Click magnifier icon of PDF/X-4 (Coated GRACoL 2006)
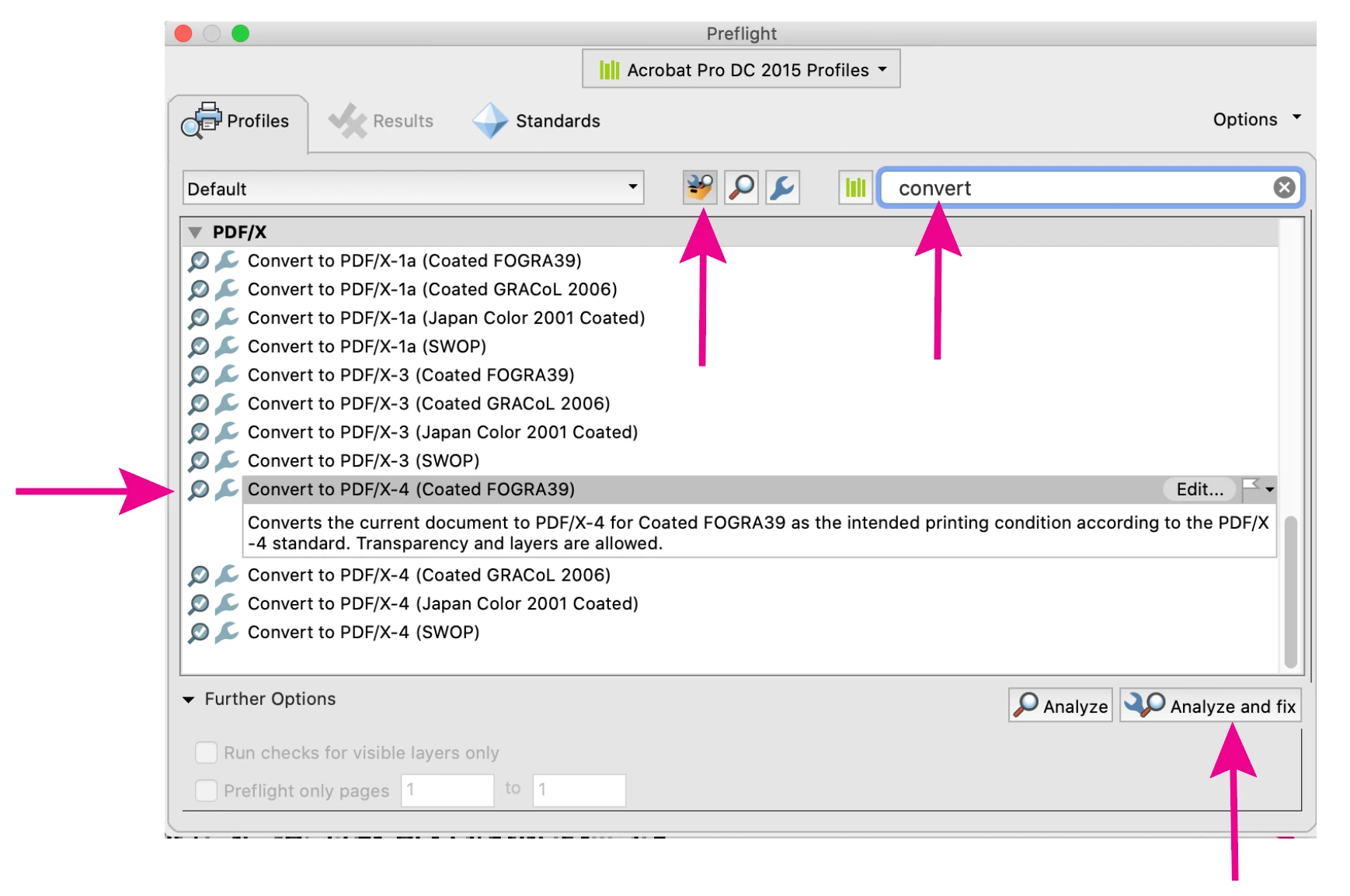Image resolution: width=1350 pixels, height=896 pixels. point(199,576)
